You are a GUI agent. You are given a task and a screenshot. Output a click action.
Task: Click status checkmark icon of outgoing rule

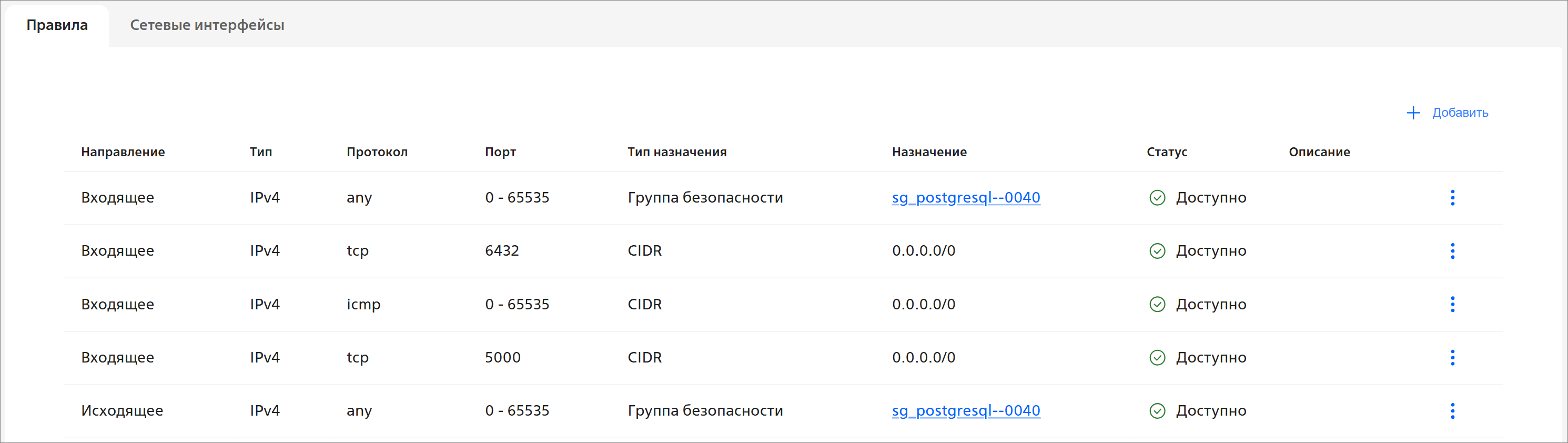coord(1157,411)
